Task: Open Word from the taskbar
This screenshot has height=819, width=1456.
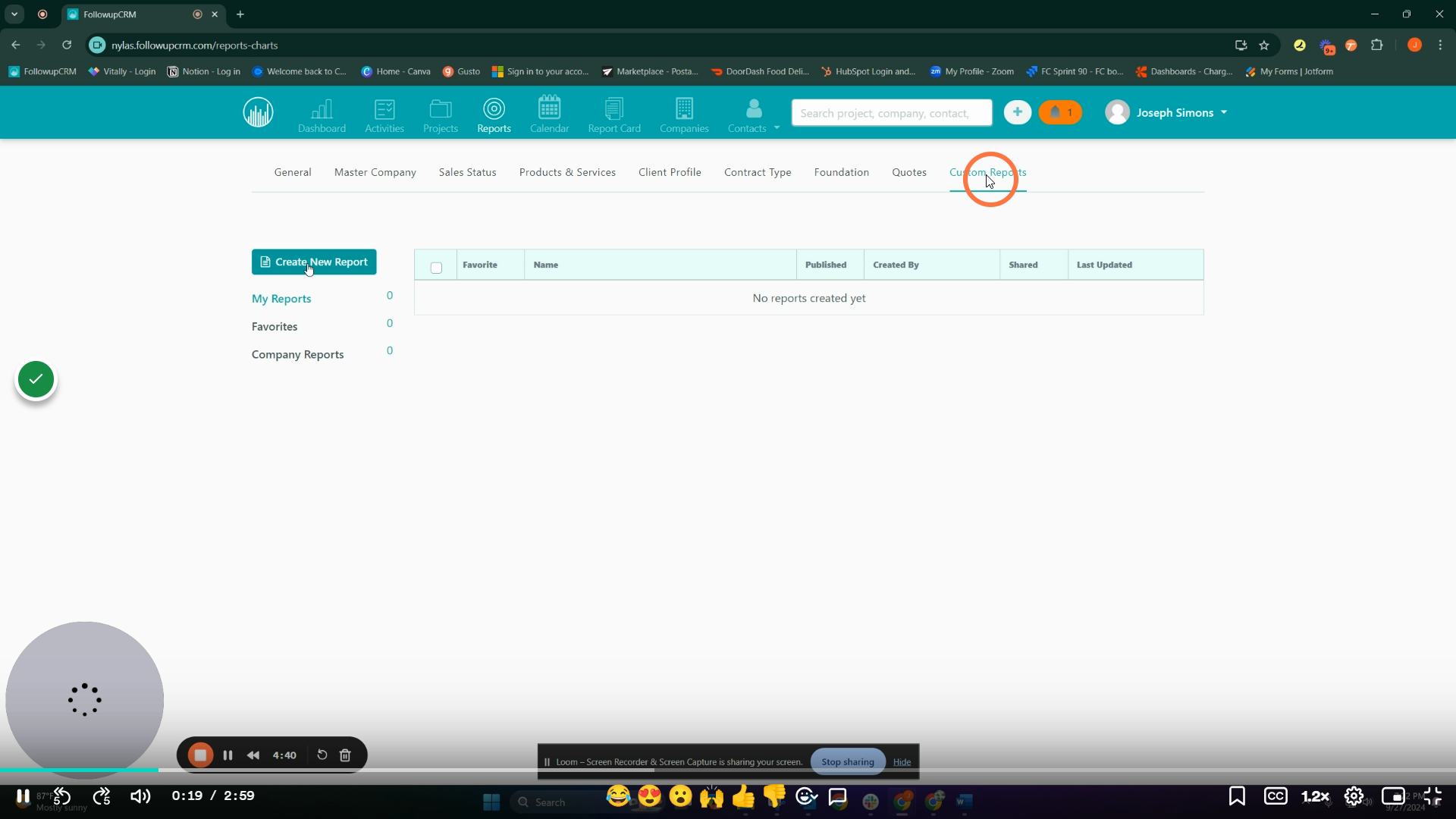Action: tap(964, 802)
